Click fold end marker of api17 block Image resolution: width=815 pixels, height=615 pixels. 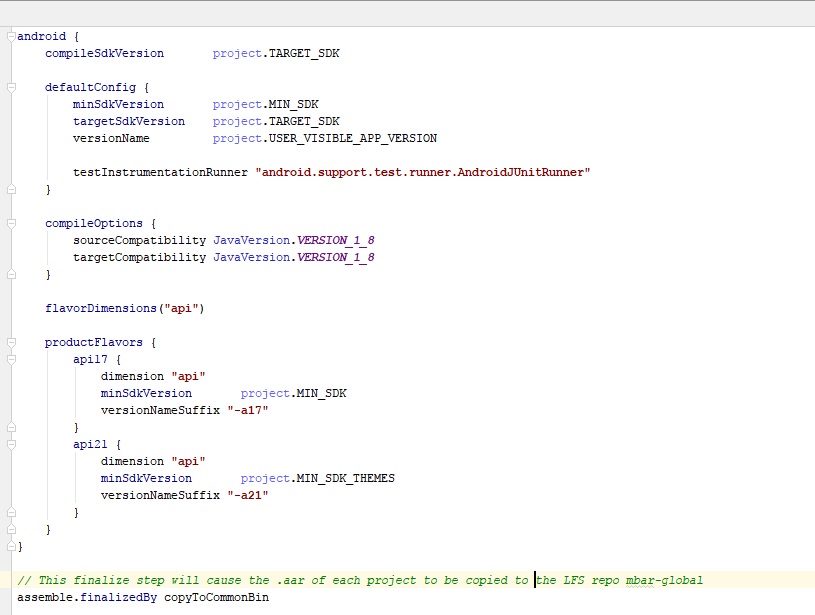point(11,427)
